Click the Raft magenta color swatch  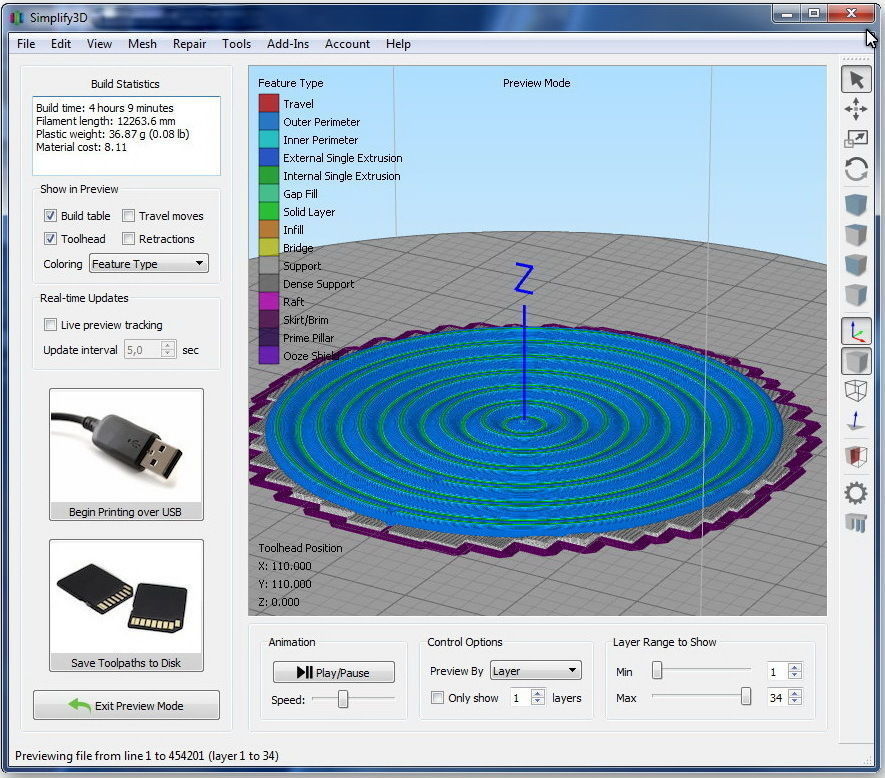[269, 301]
